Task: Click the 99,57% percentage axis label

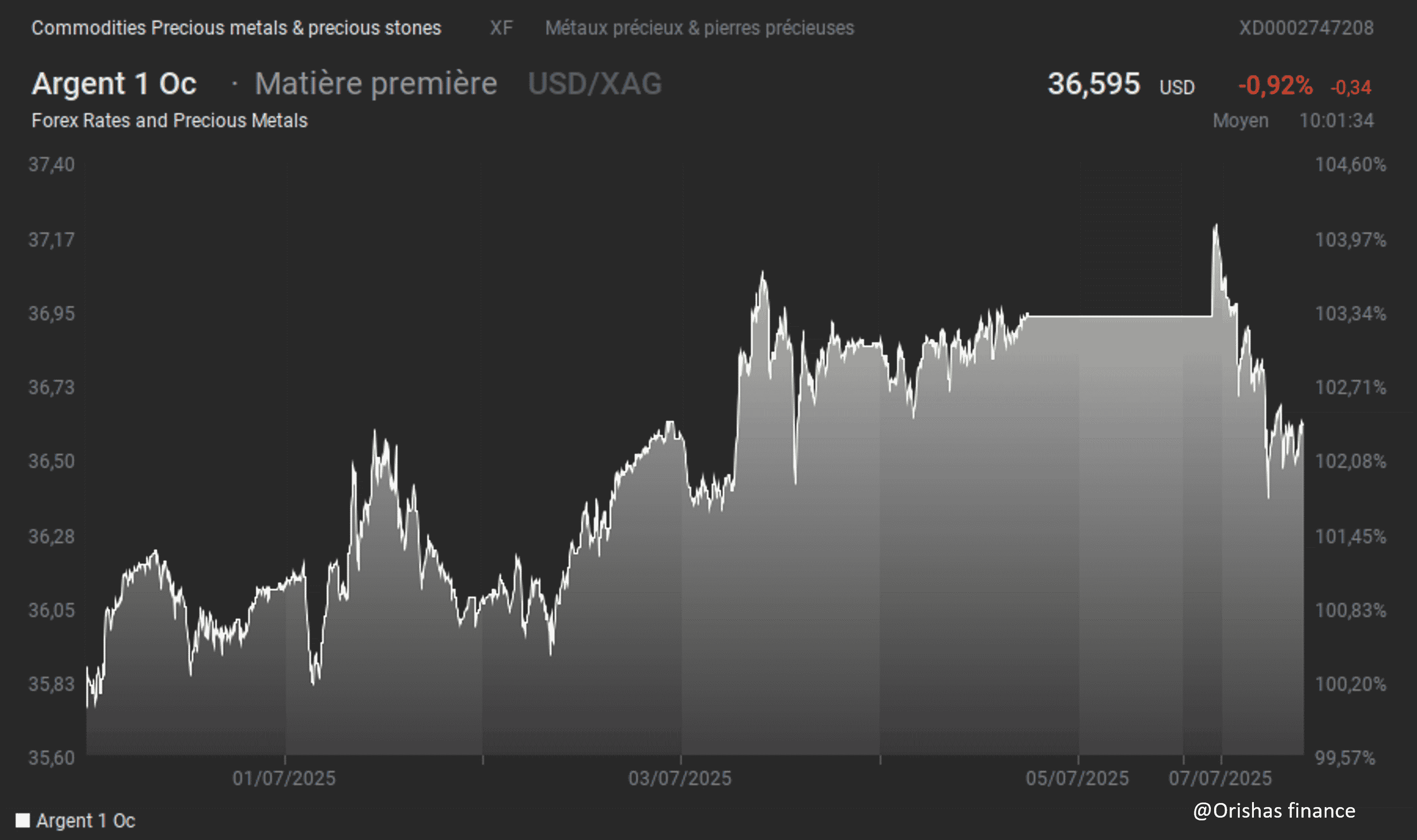Action: [1345, 758]
